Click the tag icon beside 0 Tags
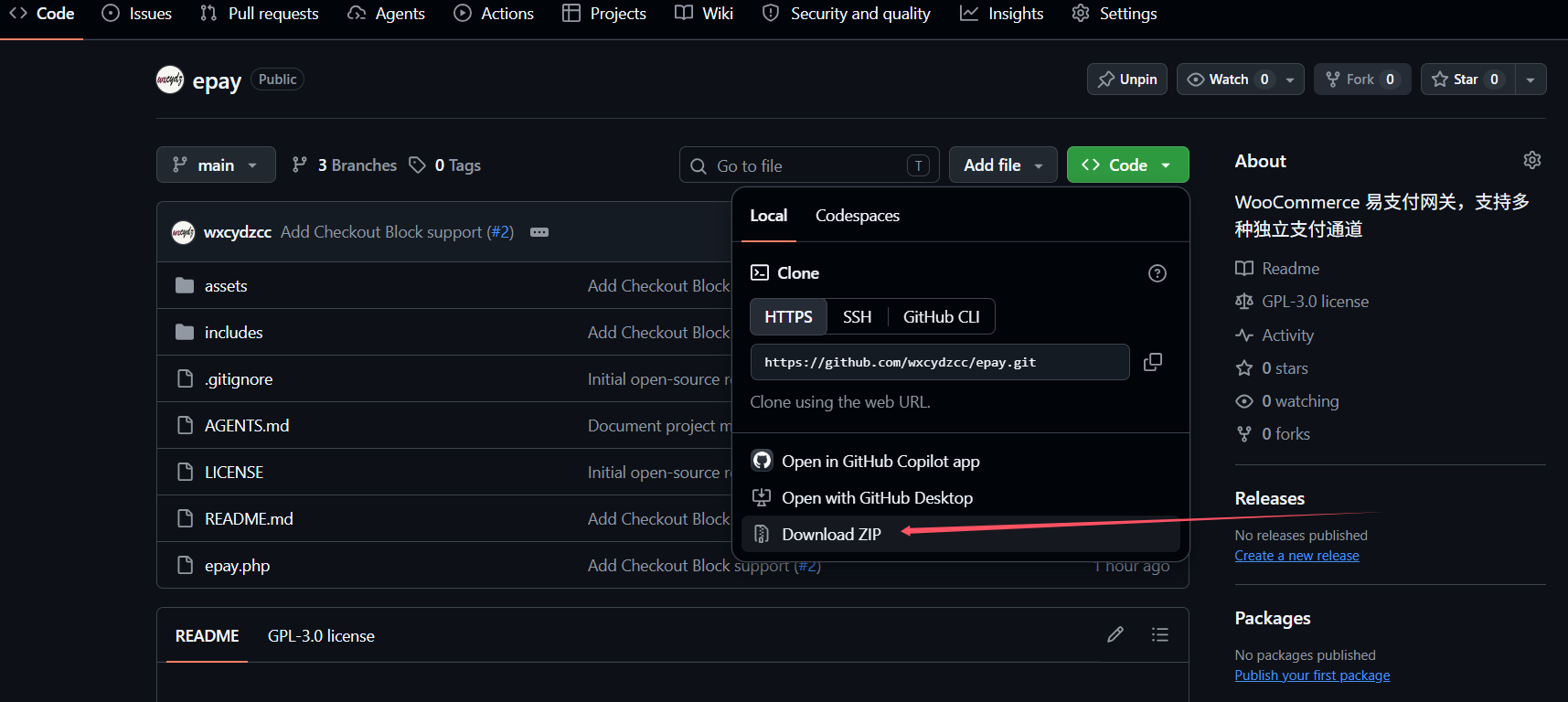Screen dimensions: 1568x702 point(418,165)
